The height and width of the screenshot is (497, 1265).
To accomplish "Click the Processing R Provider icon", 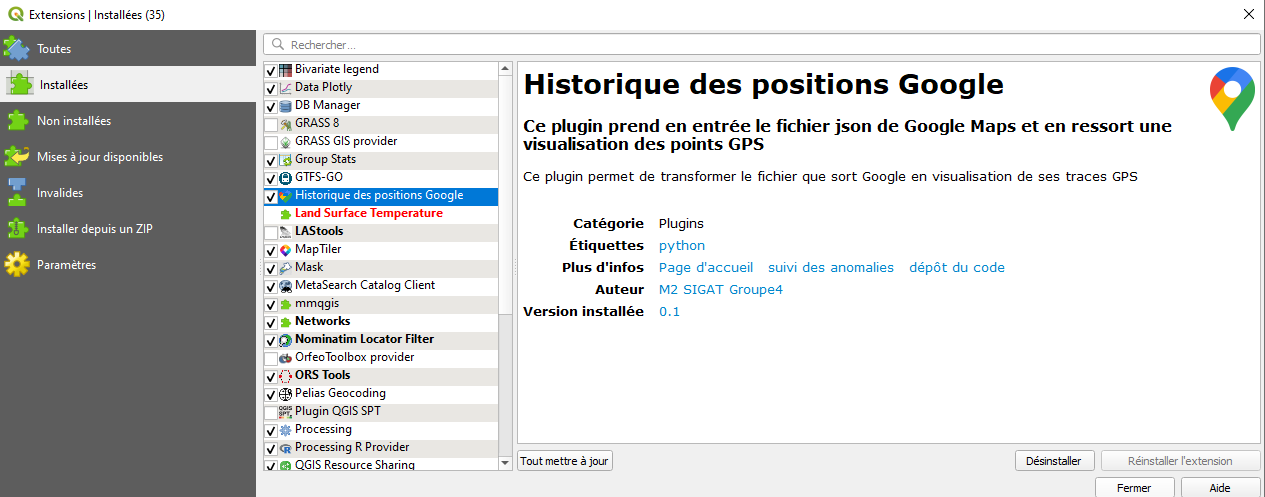I will pyautogui.click(x=285, y=448).
